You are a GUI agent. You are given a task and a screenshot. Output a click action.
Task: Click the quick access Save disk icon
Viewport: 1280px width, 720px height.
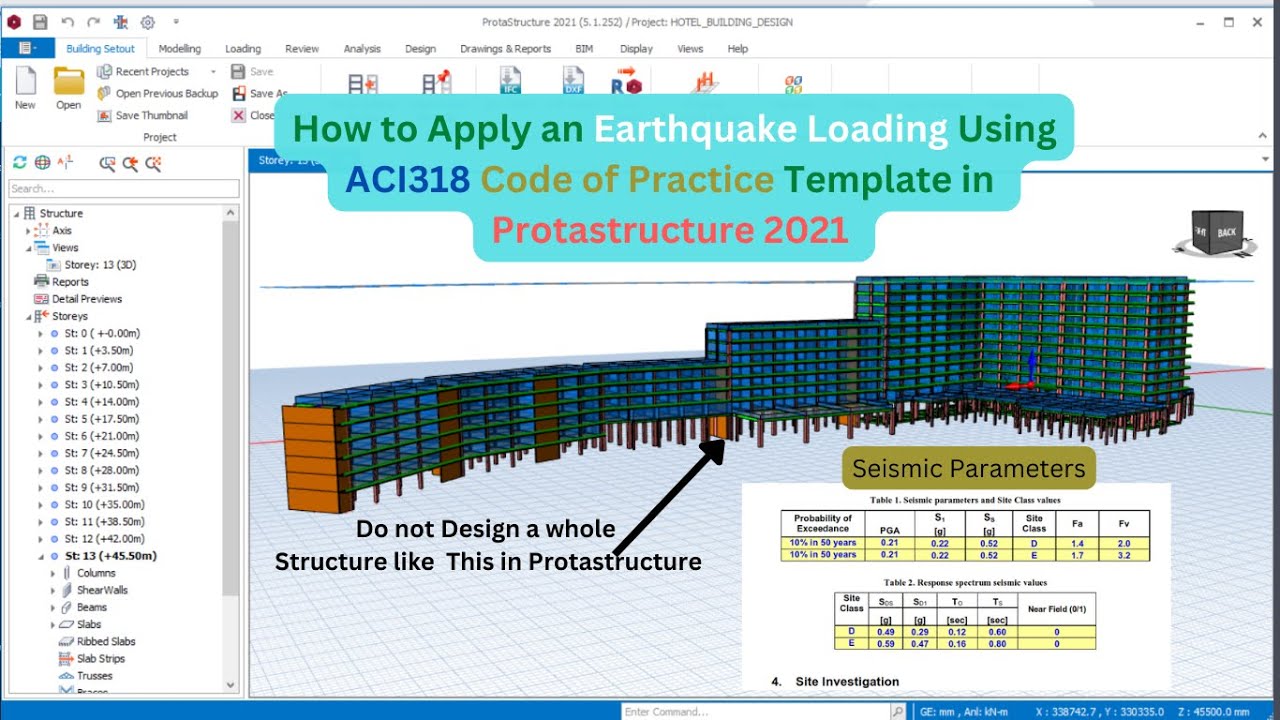pos(40,22)
